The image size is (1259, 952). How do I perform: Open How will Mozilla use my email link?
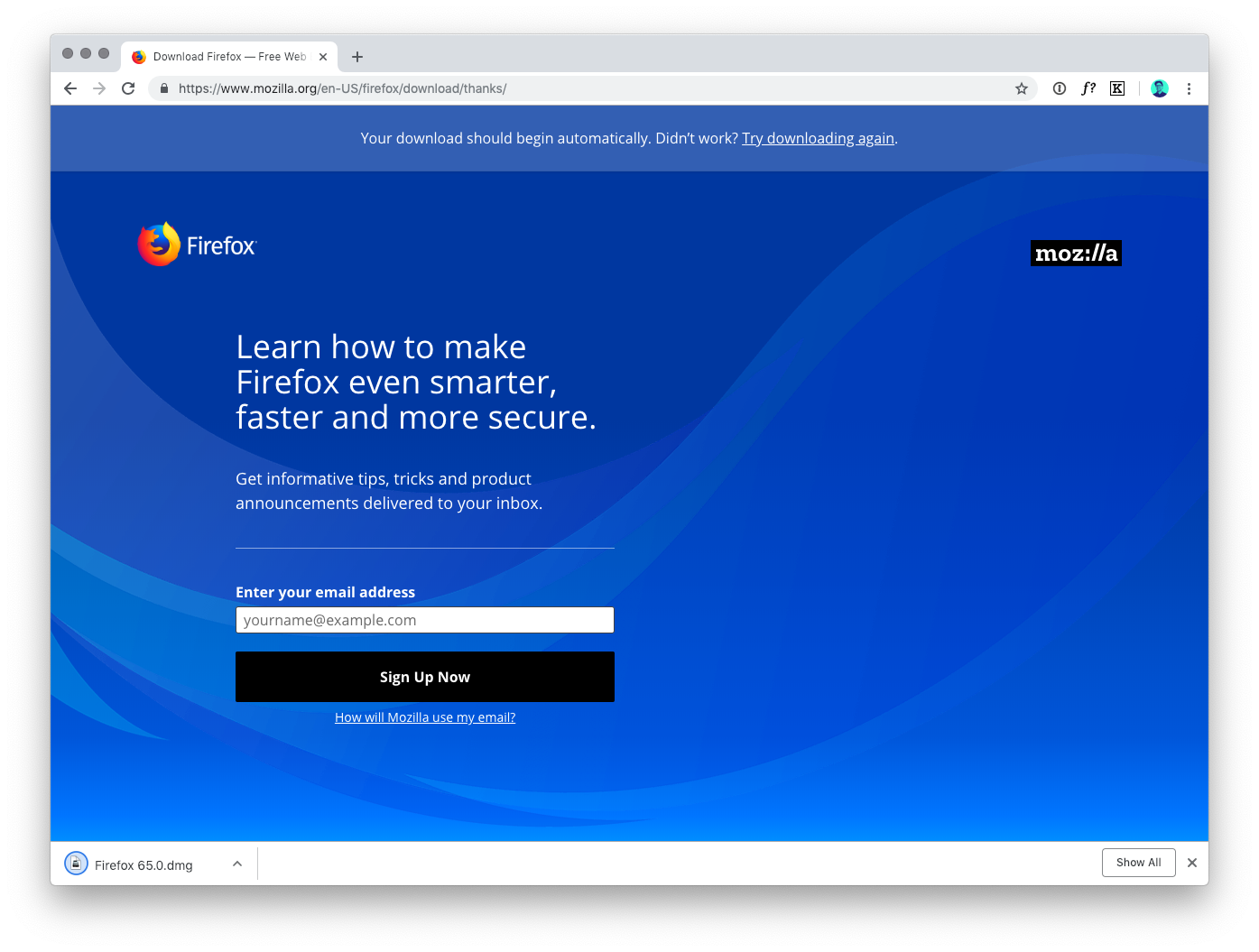(x=425, y=717)
